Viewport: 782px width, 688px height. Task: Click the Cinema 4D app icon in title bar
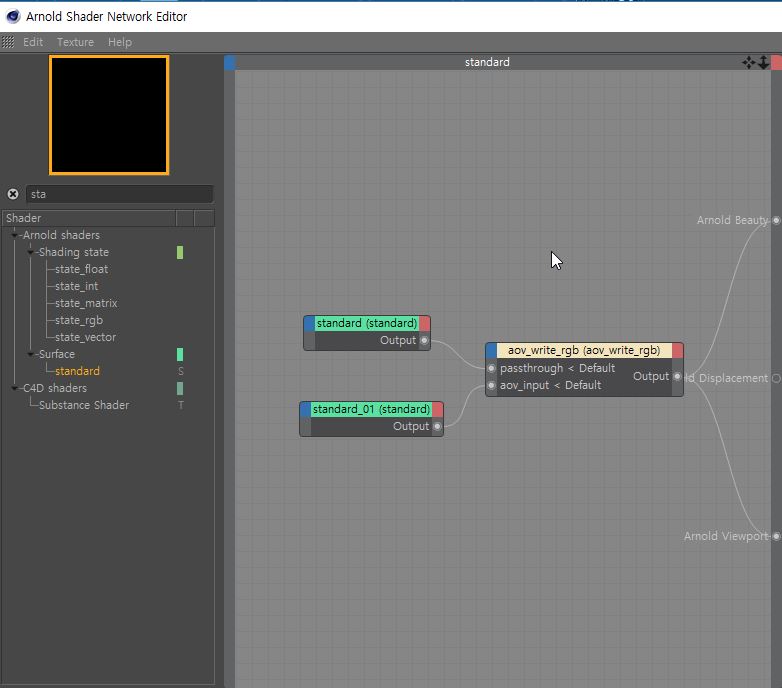[x=12, y=16]
